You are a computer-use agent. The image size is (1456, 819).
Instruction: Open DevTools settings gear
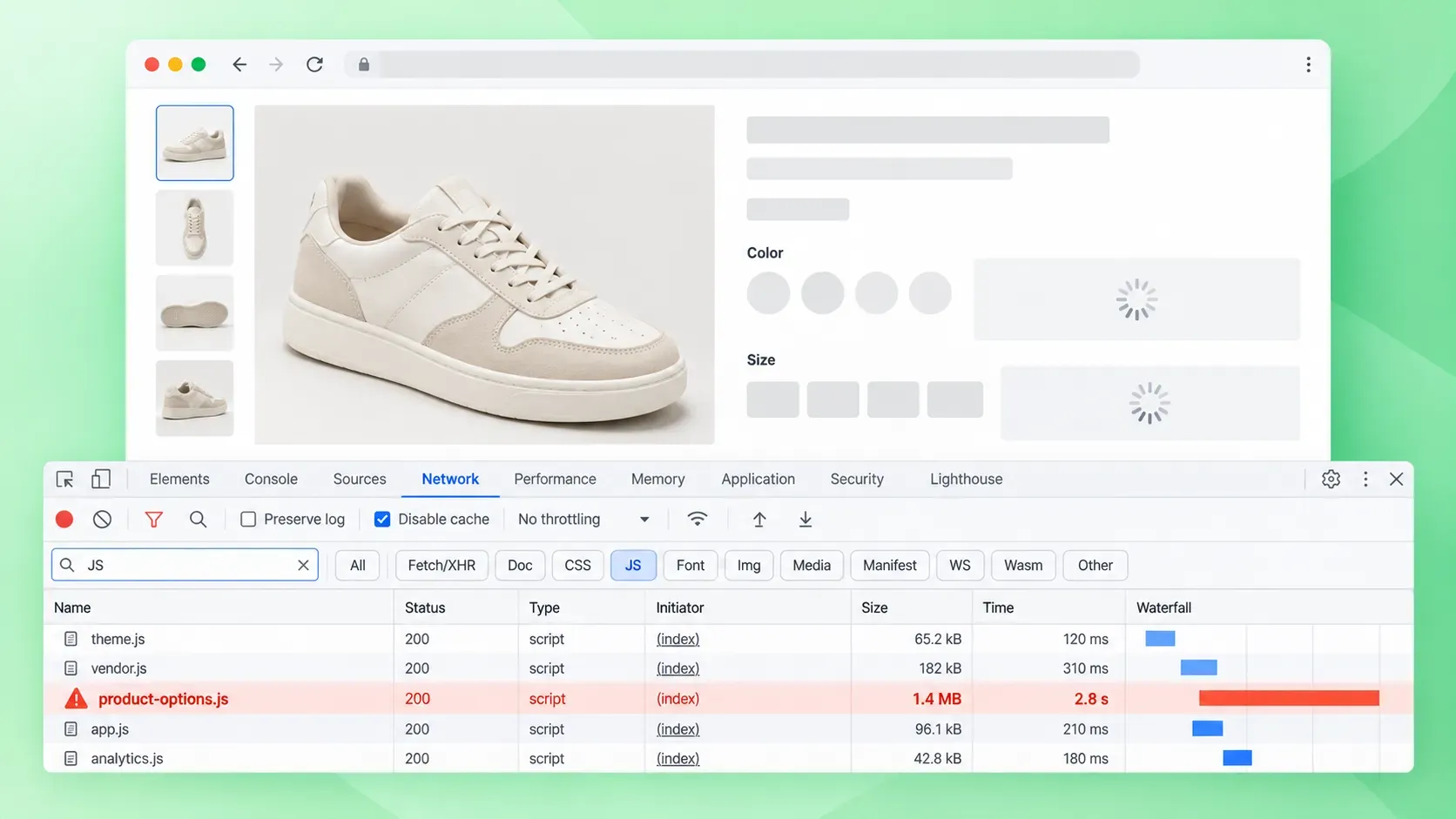click(1331, 480)
